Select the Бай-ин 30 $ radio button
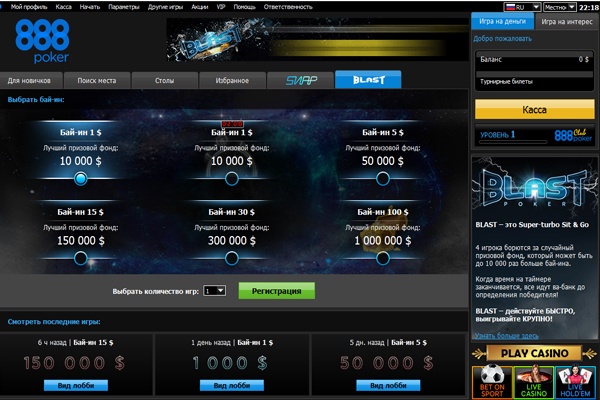 (x=232, y=258)
